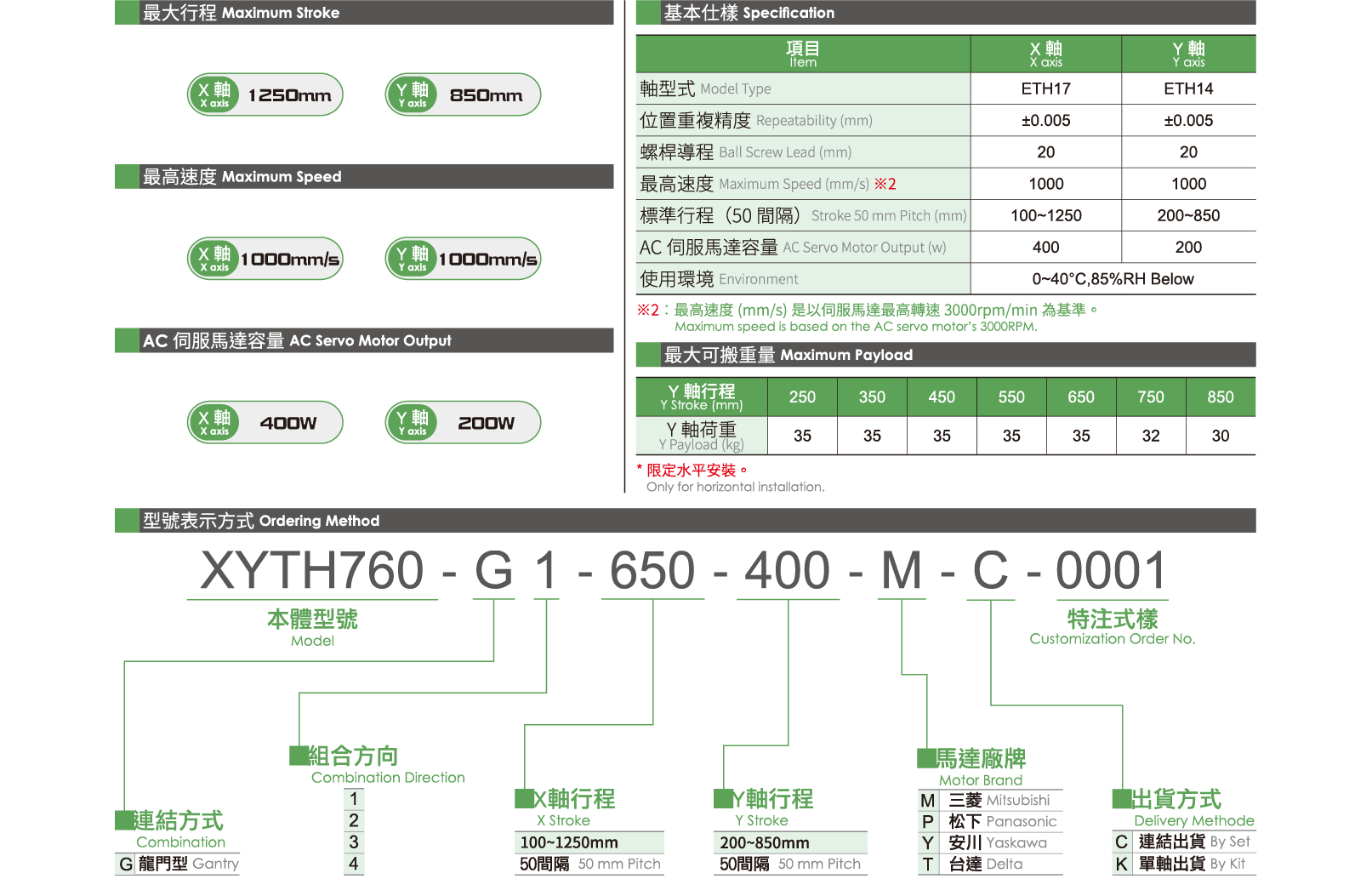Click 650 in the ordering code
Screen dimensions: 1372x896
coord(652,570)
